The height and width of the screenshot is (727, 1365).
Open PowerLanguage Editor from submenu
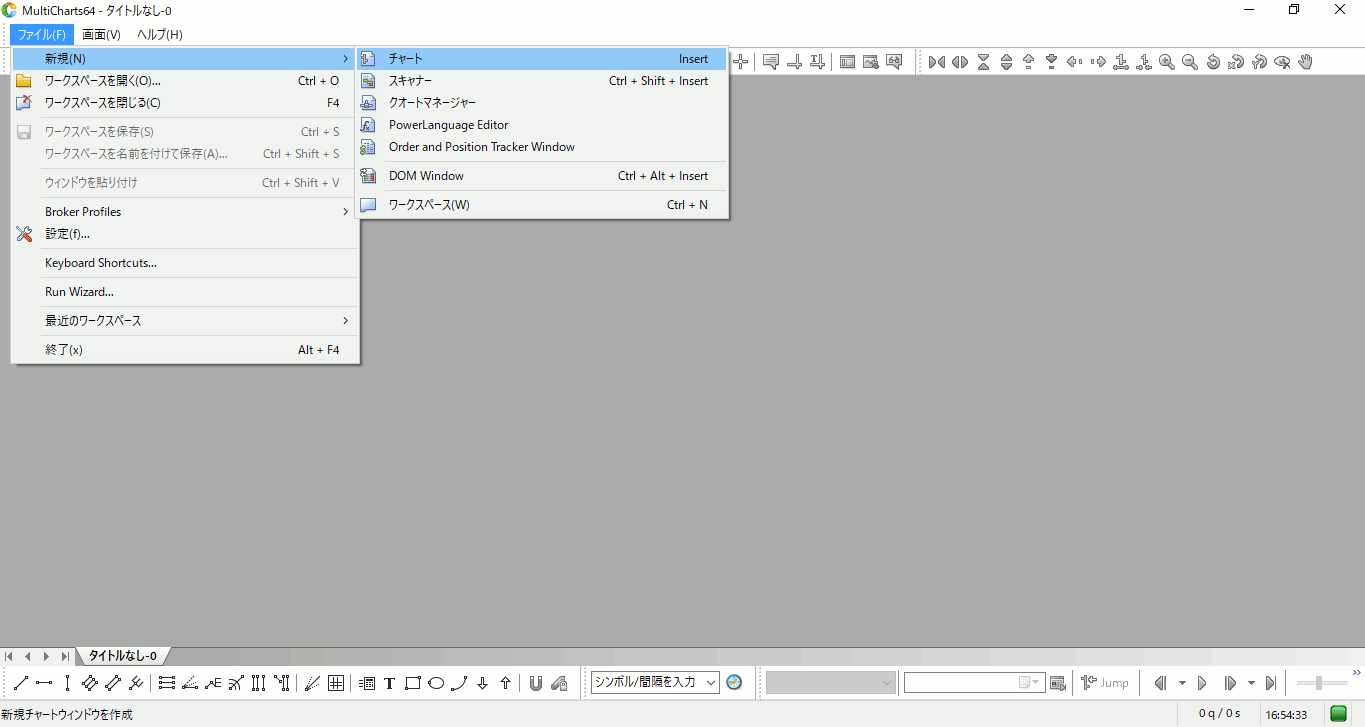coord(448,125)
